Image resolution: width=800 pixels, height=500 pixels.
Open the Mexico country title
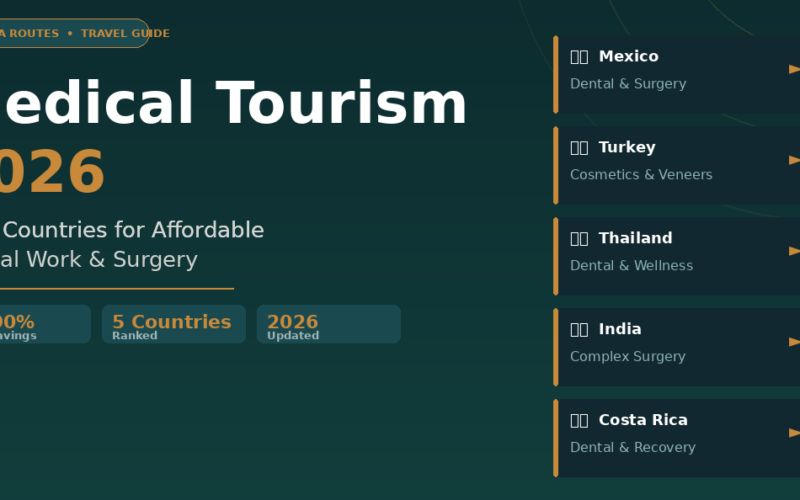[x=629, y=56]
